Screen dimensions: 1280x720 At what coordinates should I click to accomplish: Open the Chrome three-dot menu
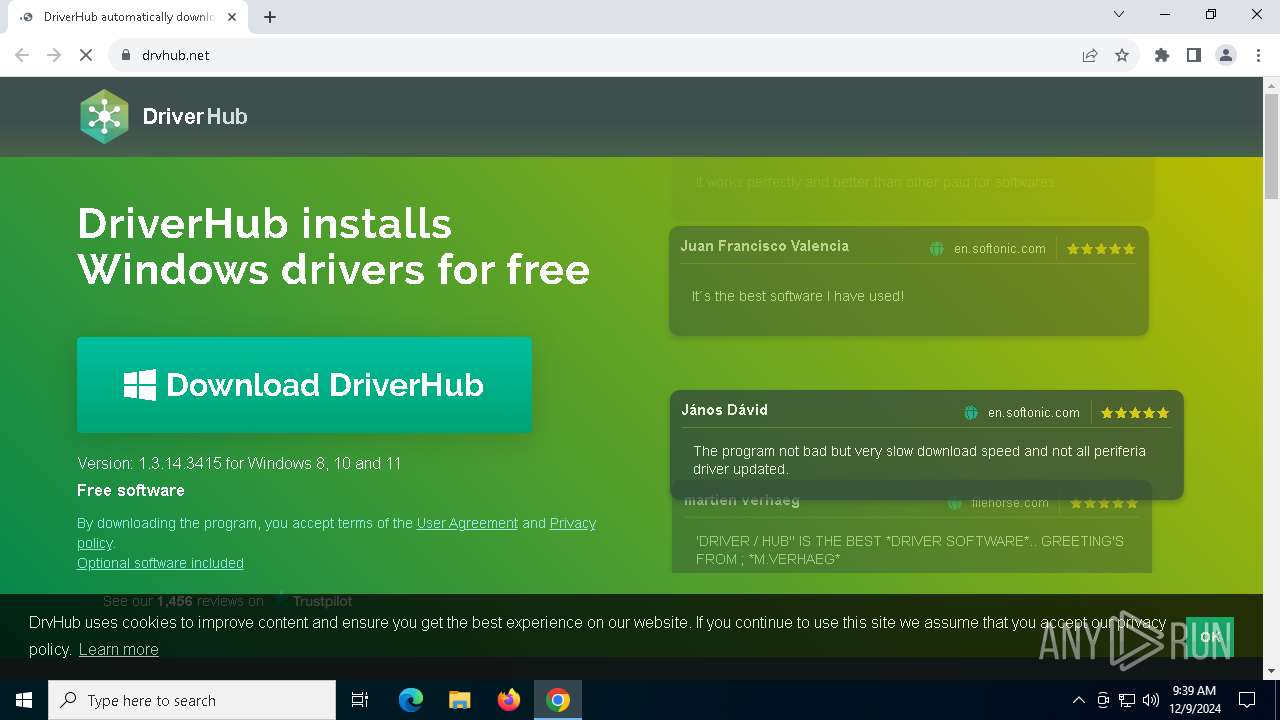pos(1258,55)
